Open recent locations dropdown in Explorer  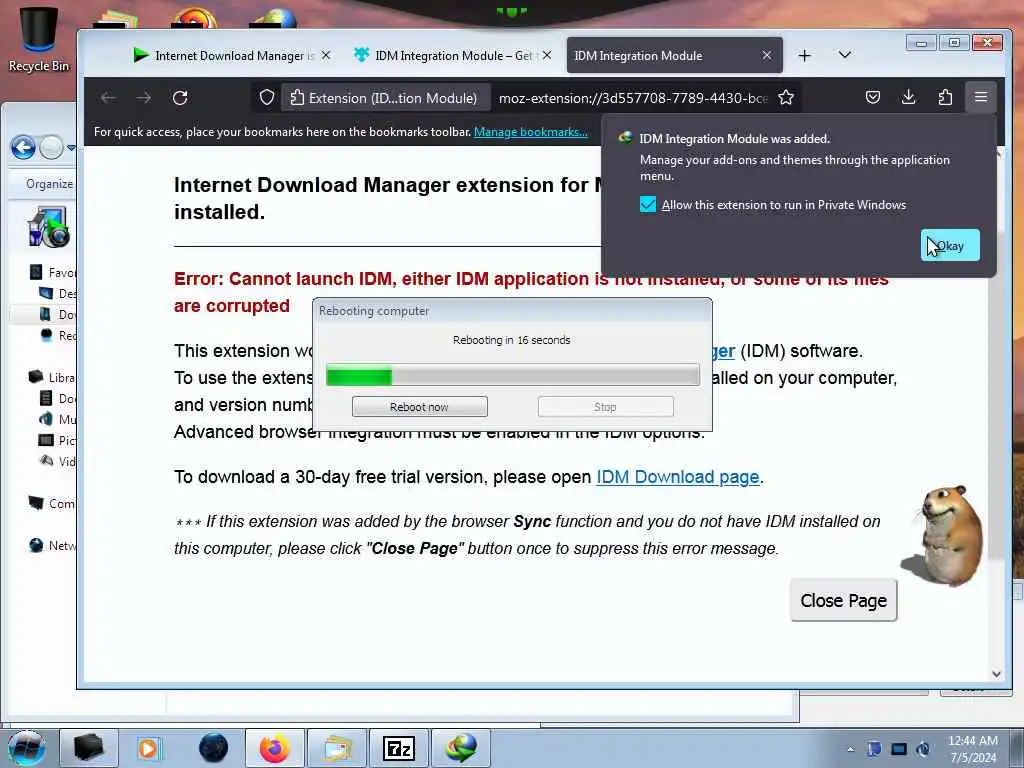click(x=71, y=148)
